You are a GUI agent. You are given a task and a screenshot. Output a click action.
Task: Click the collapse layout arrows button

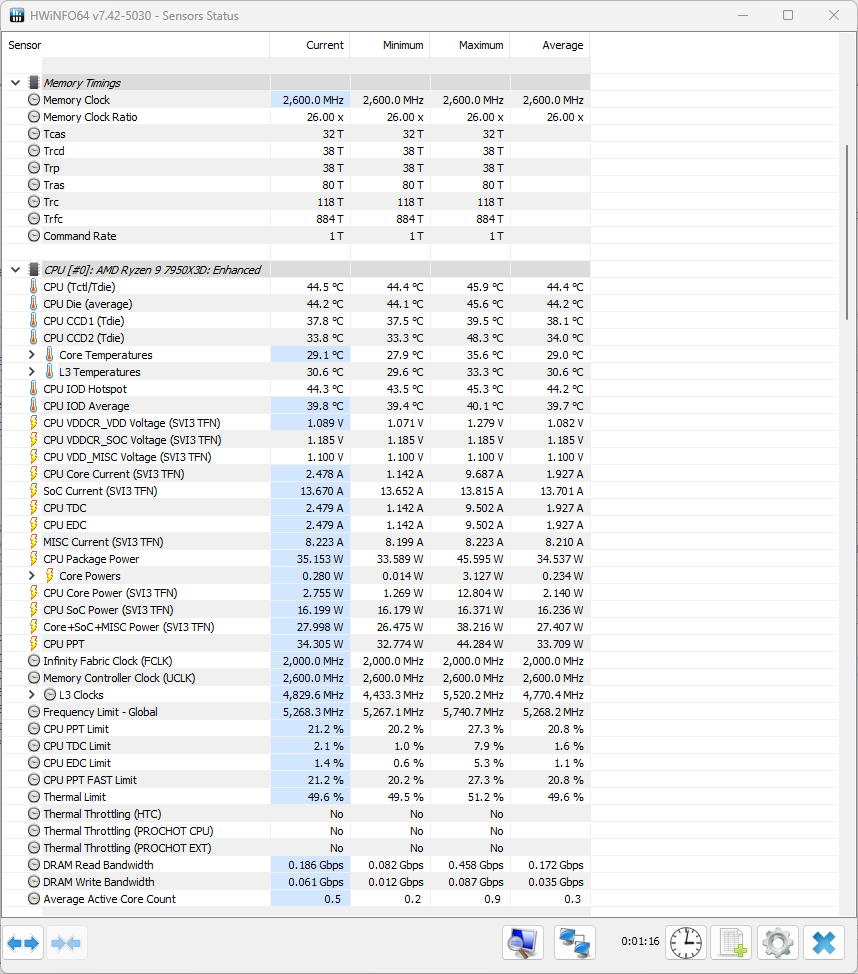[x=66, y=944]
